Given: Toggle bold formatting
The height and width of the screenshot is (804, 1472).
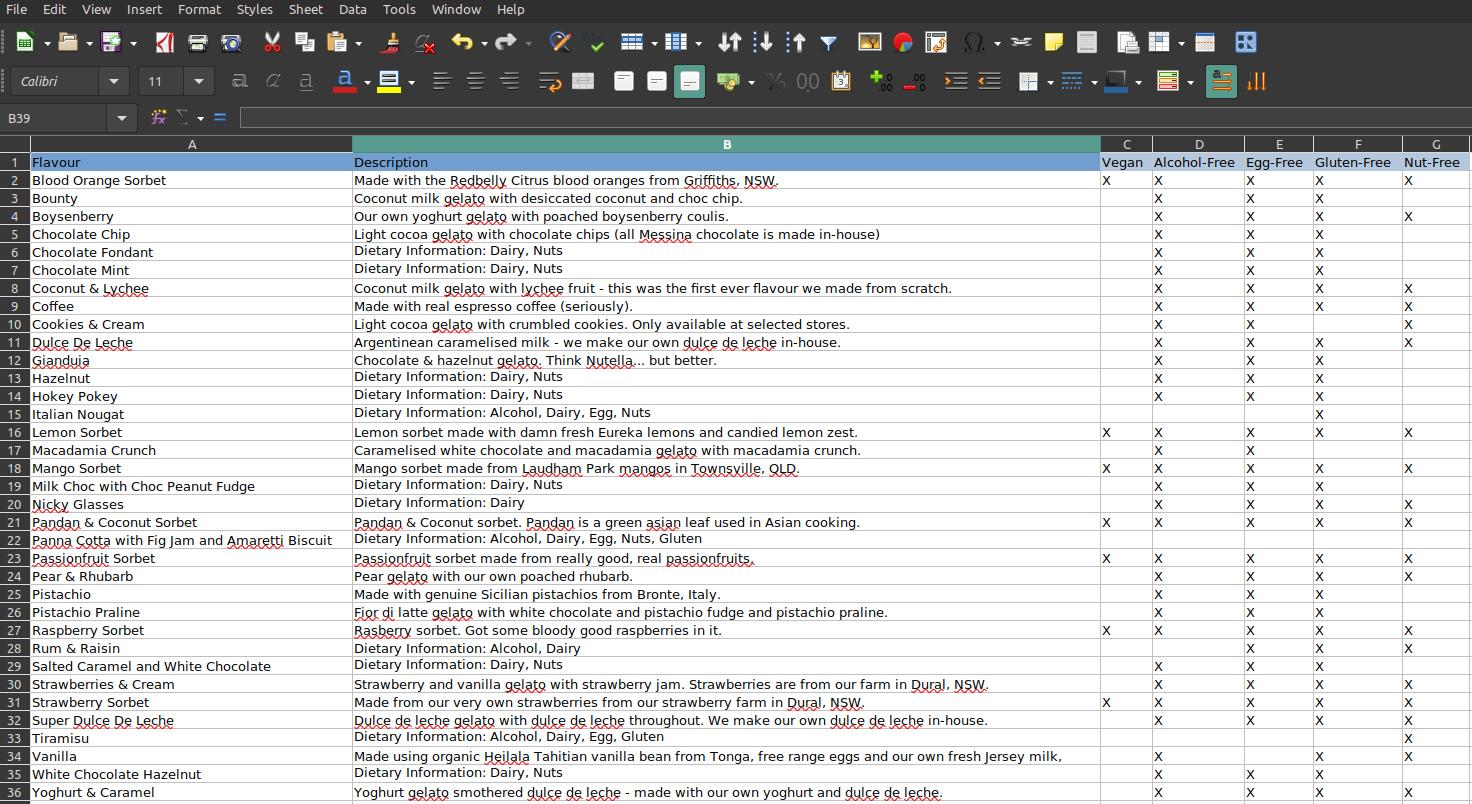Looking at the screenshot, I should (x=240, y=81).
